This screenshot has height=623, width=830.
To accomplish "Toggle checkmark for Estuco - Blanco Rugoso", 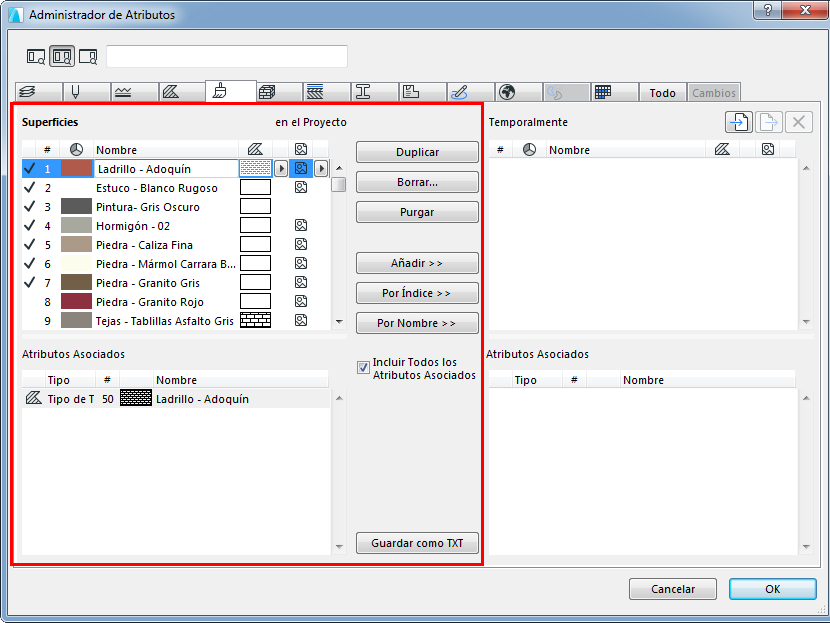I will click(30, 187).
